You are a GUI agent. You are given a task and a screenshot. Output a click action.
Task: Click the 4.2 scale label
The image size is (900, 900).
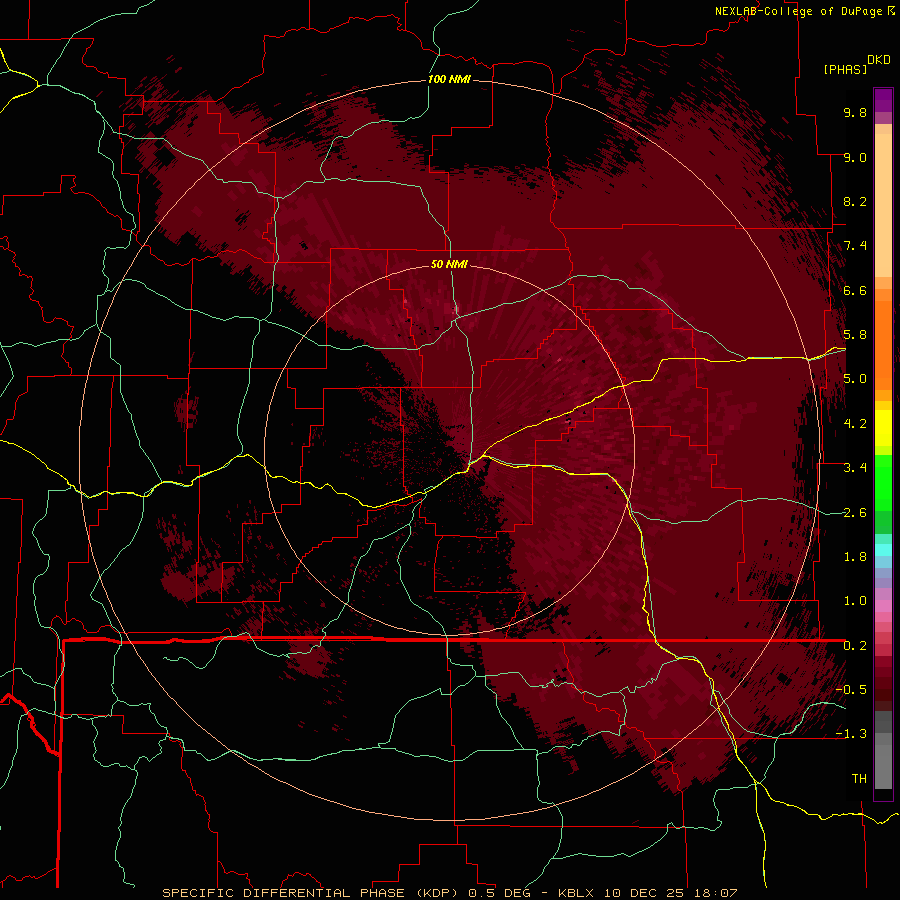coord(855,424)
